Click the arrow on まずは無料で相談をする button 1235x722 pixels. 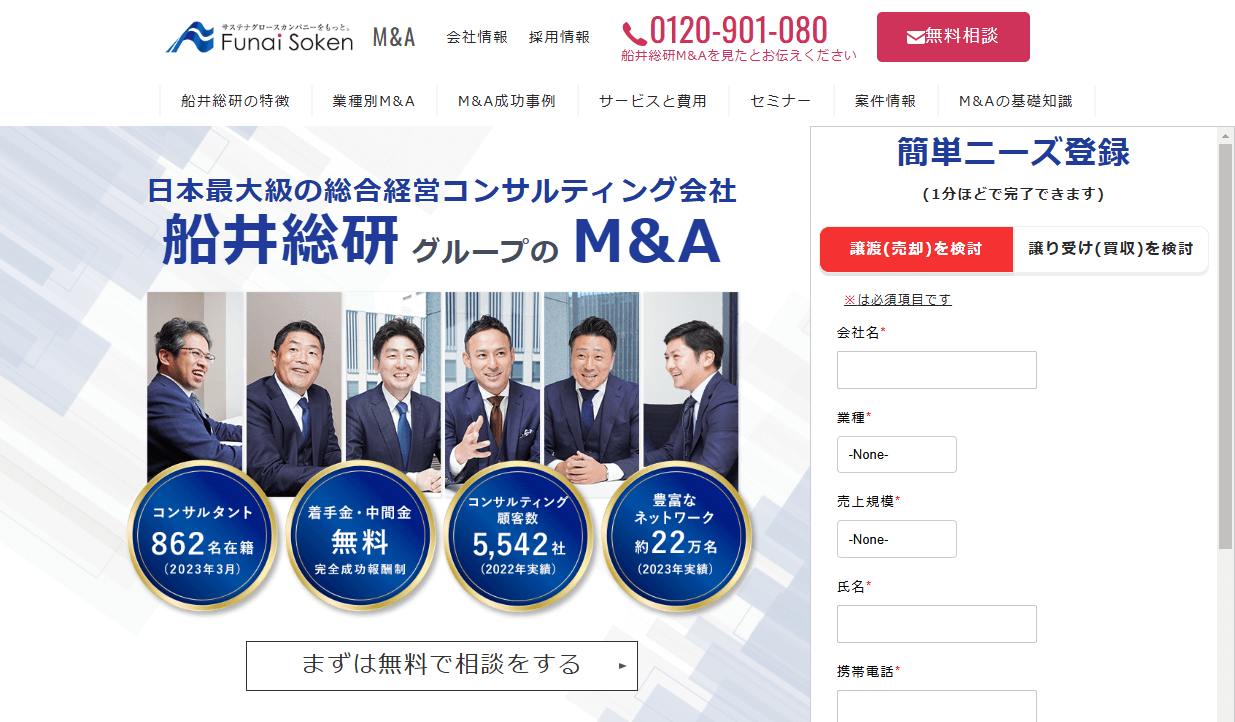coord(622,665)
